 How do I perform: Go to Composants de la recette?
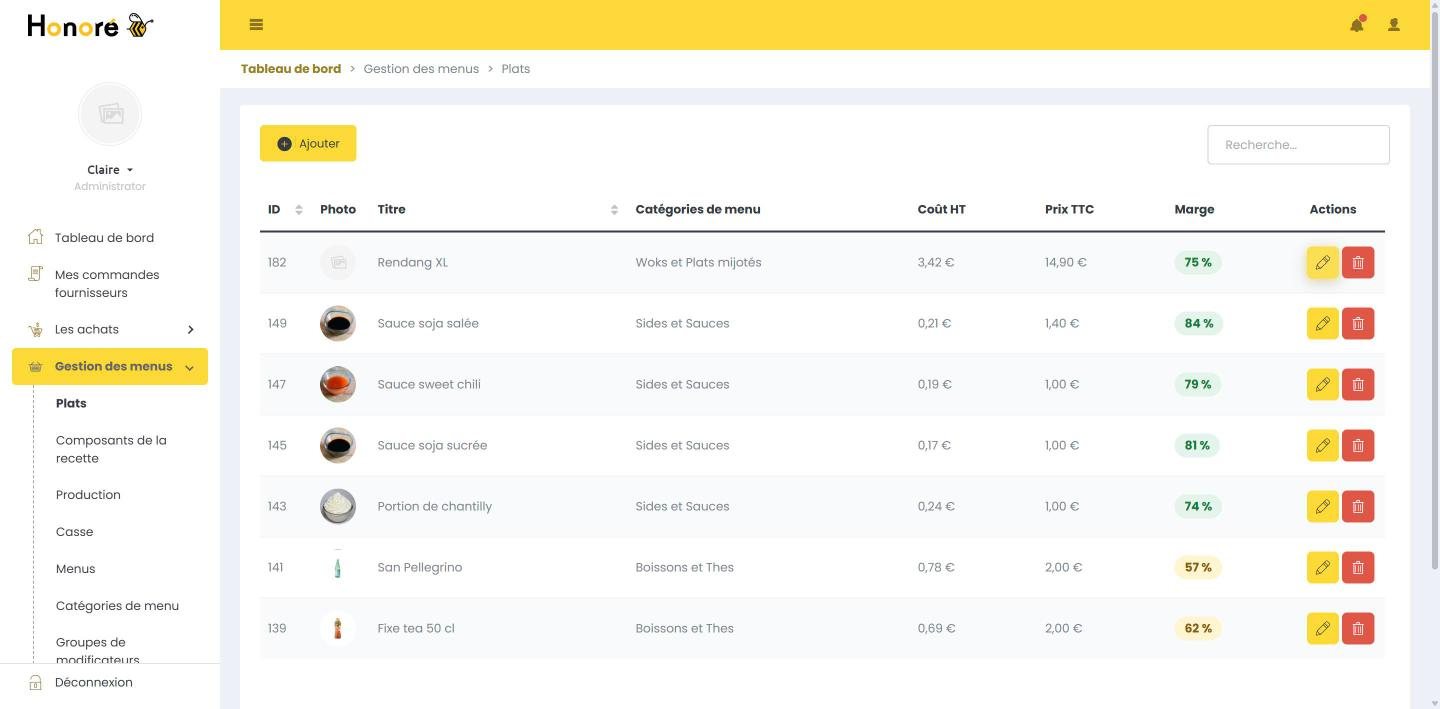(x=111, y=449)
